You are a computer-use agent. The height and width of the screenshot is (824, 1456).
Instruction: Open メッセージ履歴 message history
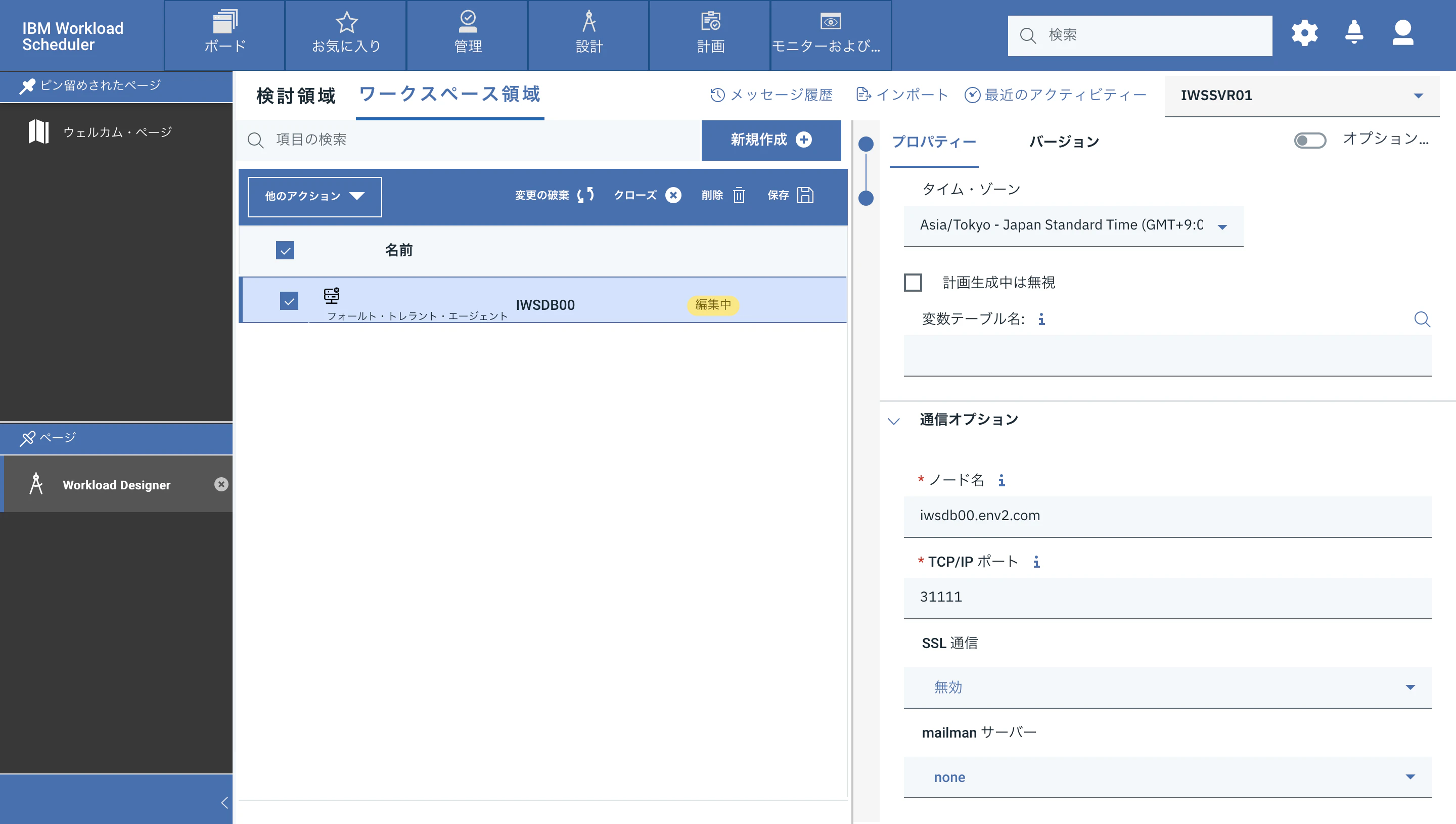pos(771,95)
